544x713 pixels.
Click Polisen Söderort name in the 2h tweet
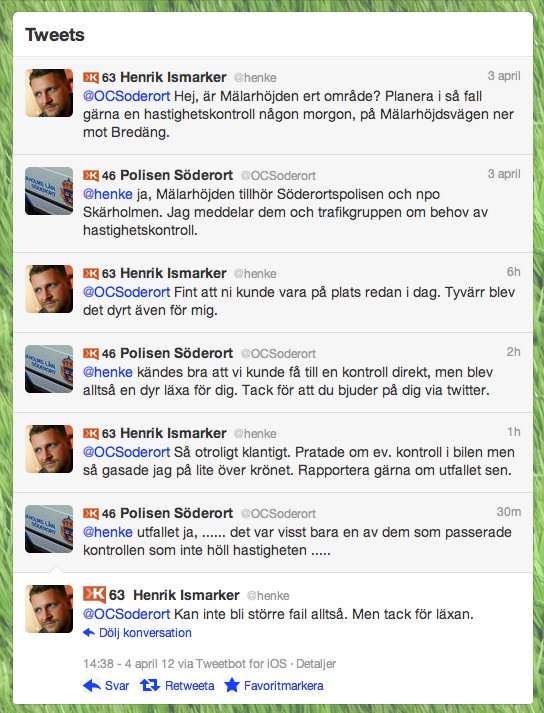click(x=176, y=353)
